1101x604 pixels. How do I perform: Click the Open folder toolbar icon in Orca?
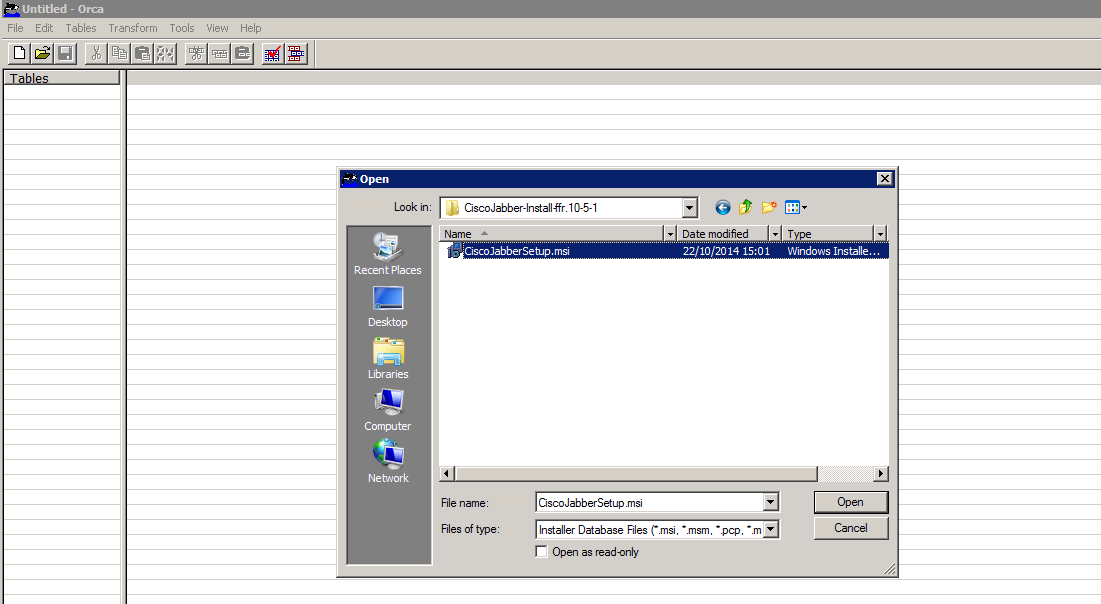point(42,53)
